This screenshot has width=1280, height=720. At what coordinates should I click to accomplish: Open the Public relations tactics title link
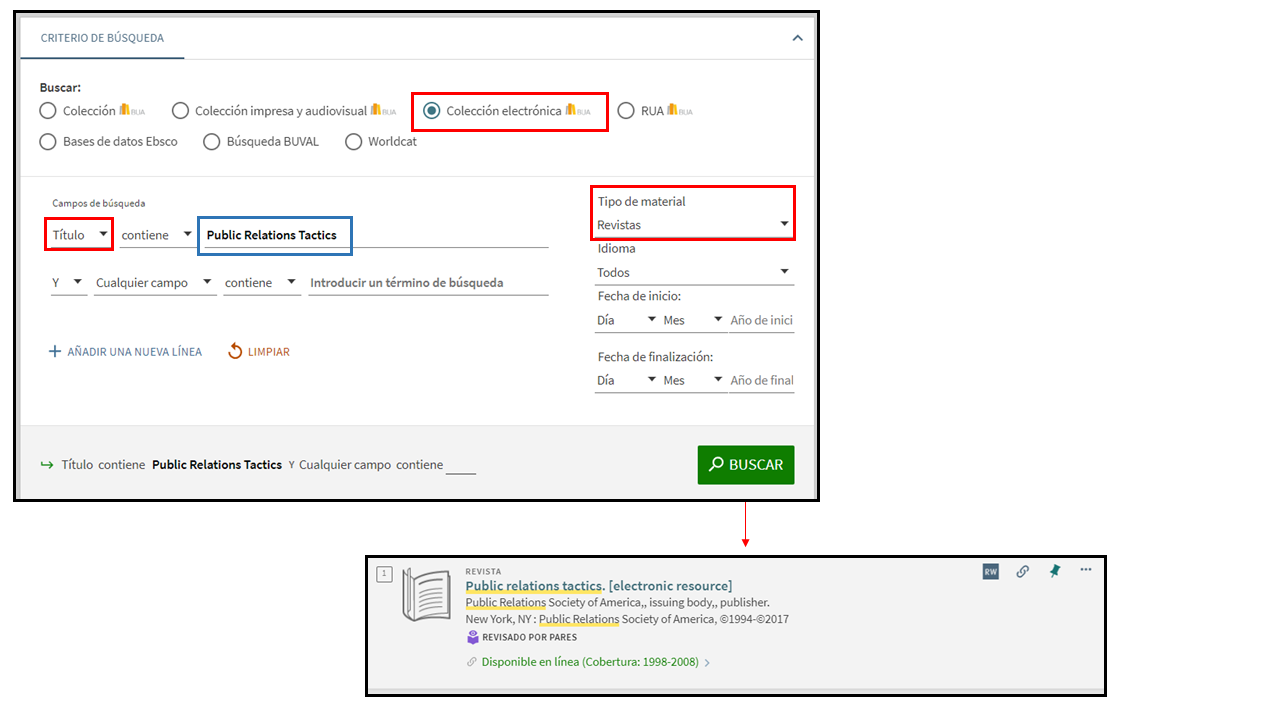pyautogui.click(x=598, y=586)
